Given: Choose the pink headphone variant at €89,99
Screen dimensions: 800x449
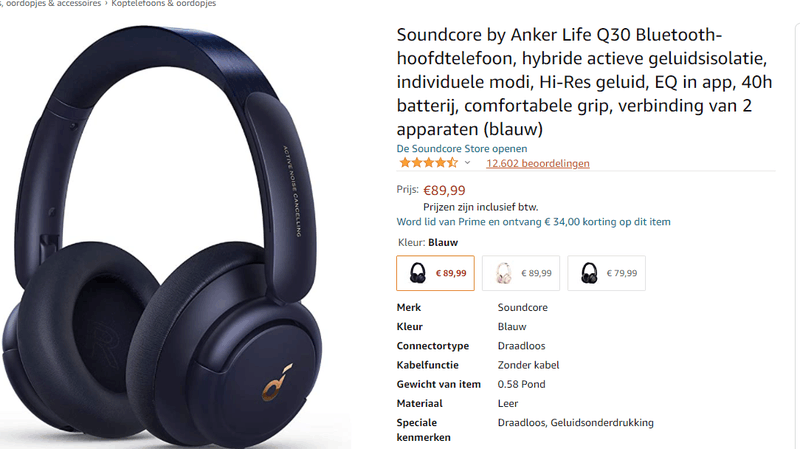Looking at the screenshot, I should click(521, 273).
